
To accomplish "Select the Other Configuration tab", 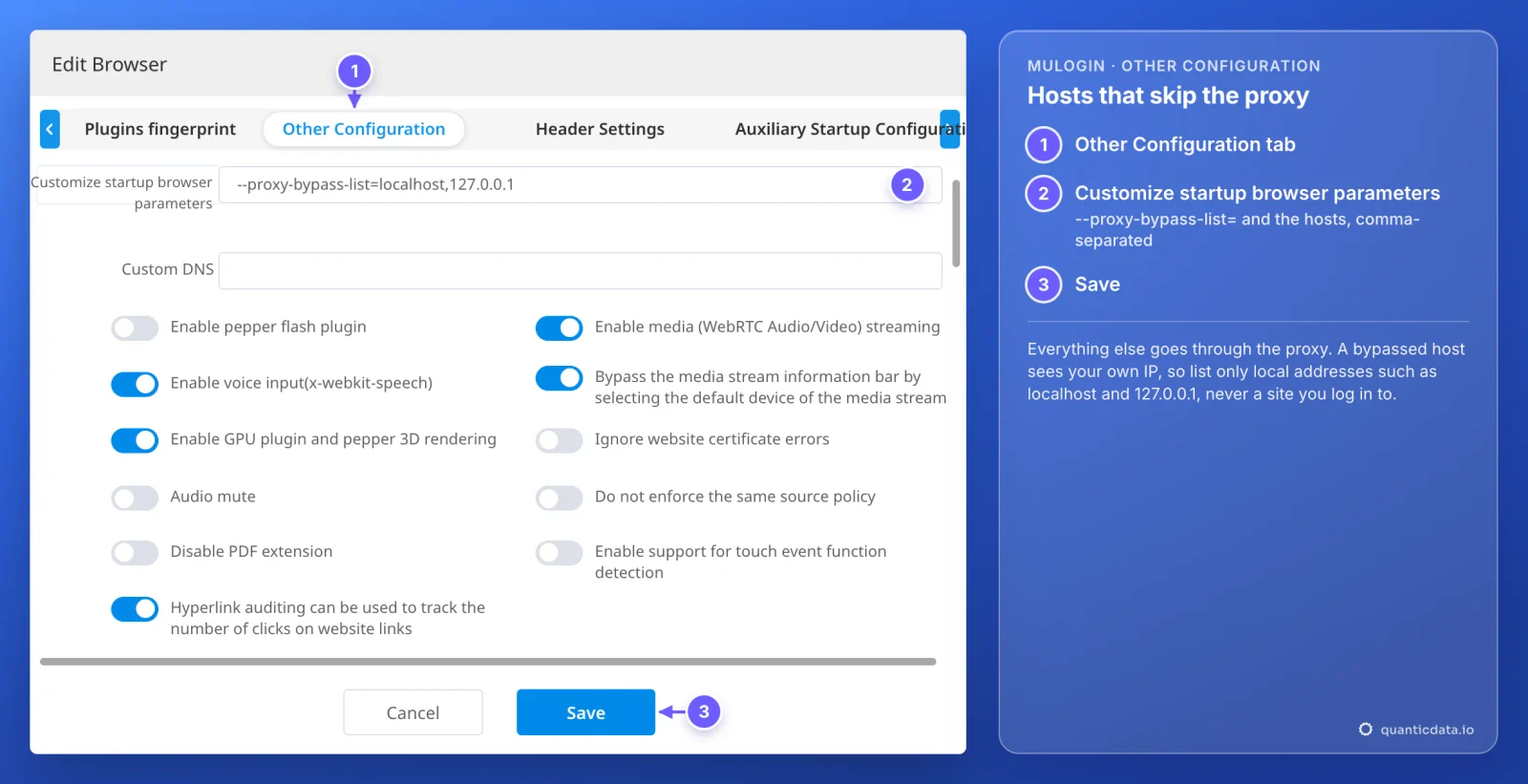I will pyautogui.click(x=364, y=129).
